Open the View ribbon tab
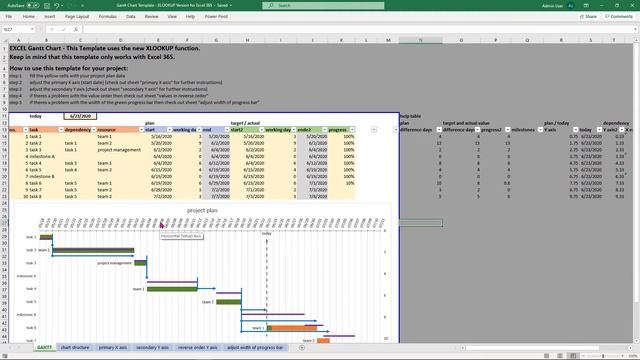Screen dimensions: 640x360 pyautogui.click(x=172, y=16)
